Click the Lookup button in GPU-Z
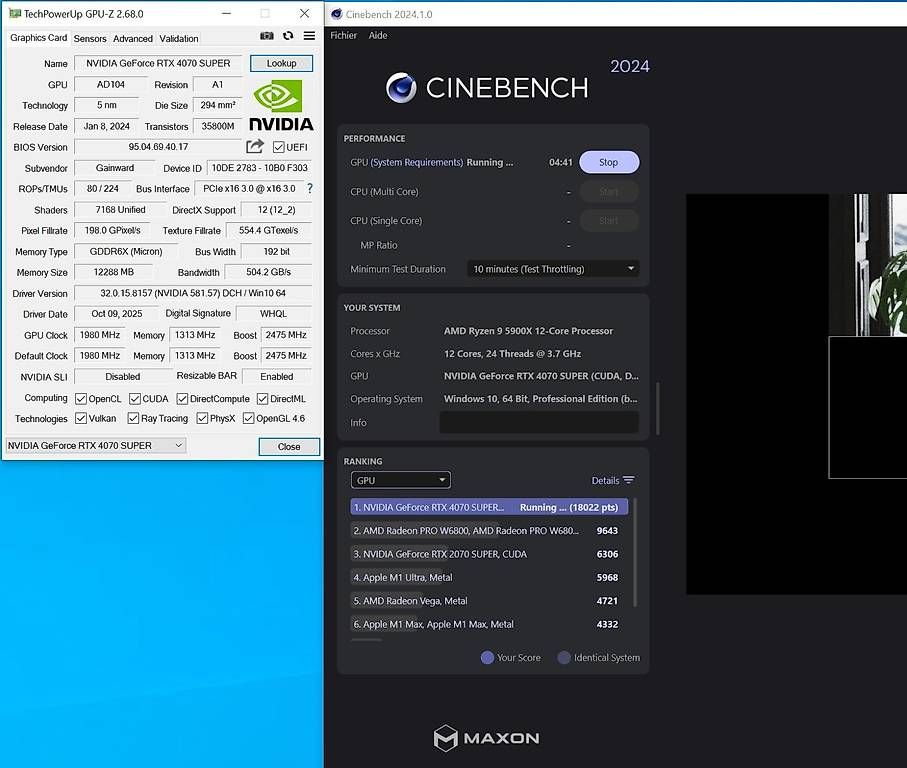Image resolution: width=907 pixels, height=768 pixels. [x=281, y=62]
